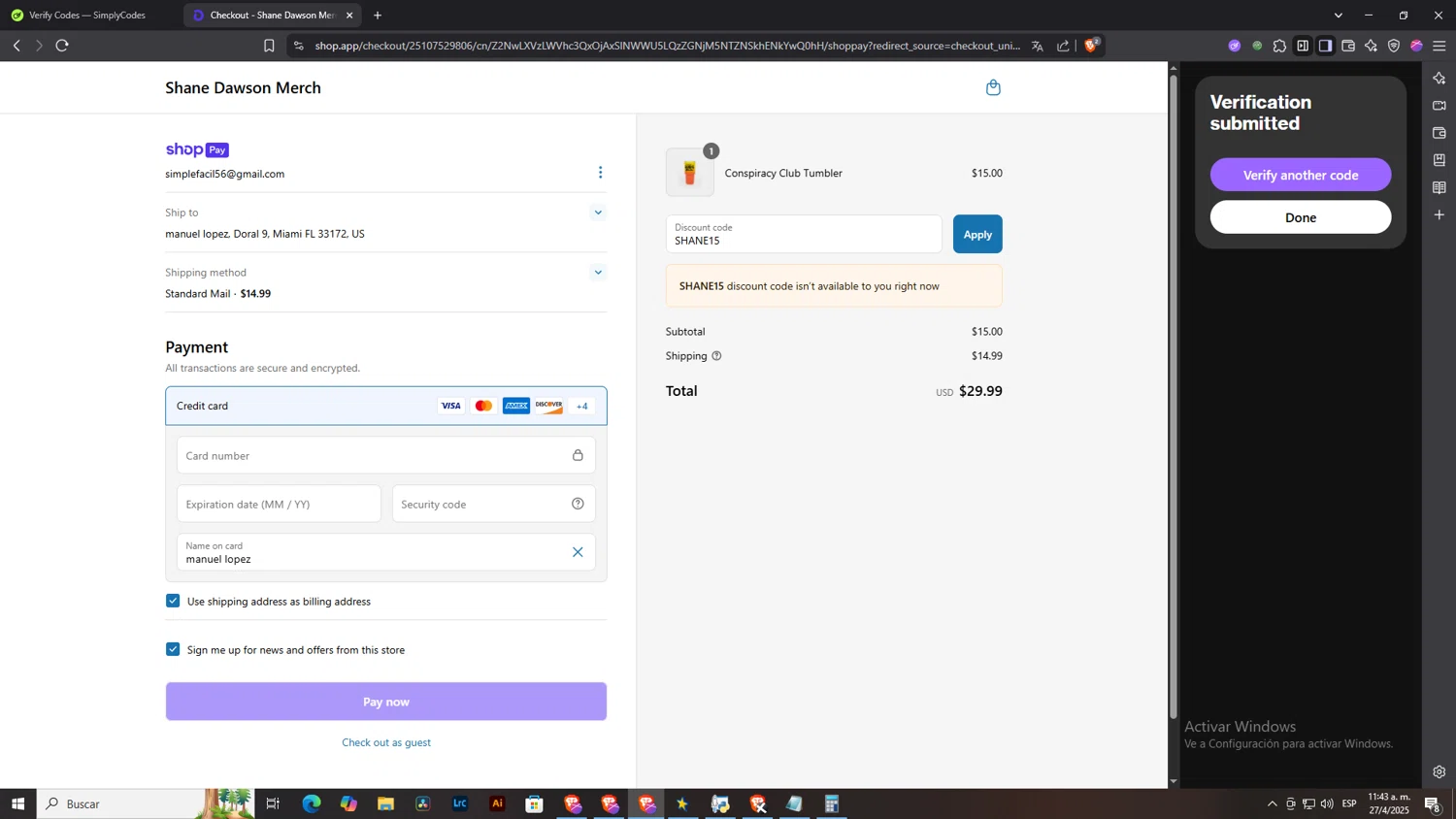Open Microsoft Edge from taskbar

tap(312, 803)
